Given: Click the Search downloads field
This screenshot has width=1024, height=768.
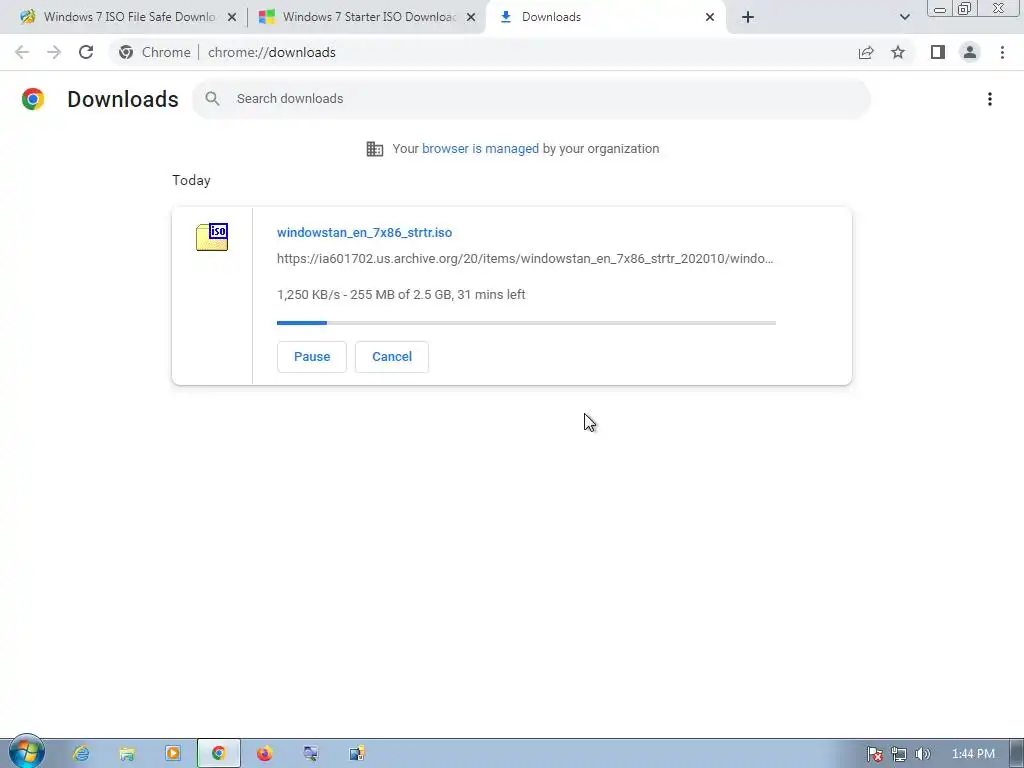Looking at the screenshot, I should click(531, 99).
